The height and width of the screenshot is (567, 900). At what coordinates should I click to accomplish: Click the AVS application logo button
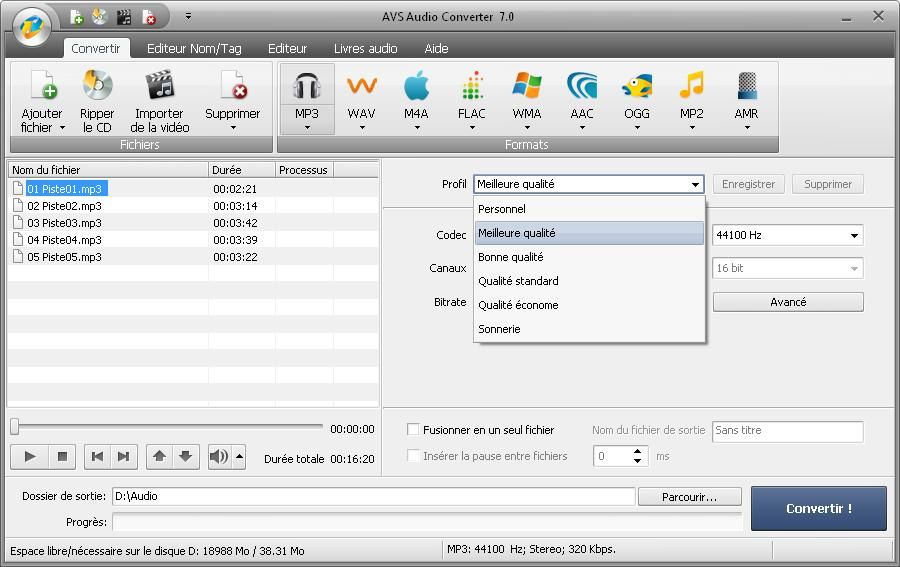pyautogui.click(x=32, y=25)
